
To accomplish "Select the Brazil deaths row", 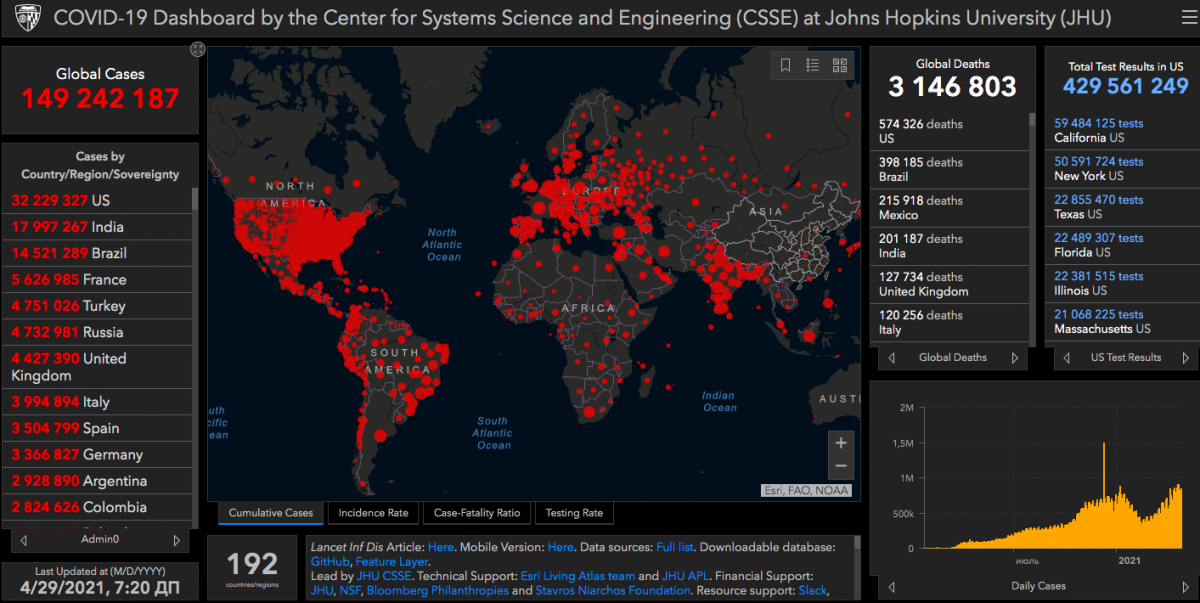I will pos(950,169).
